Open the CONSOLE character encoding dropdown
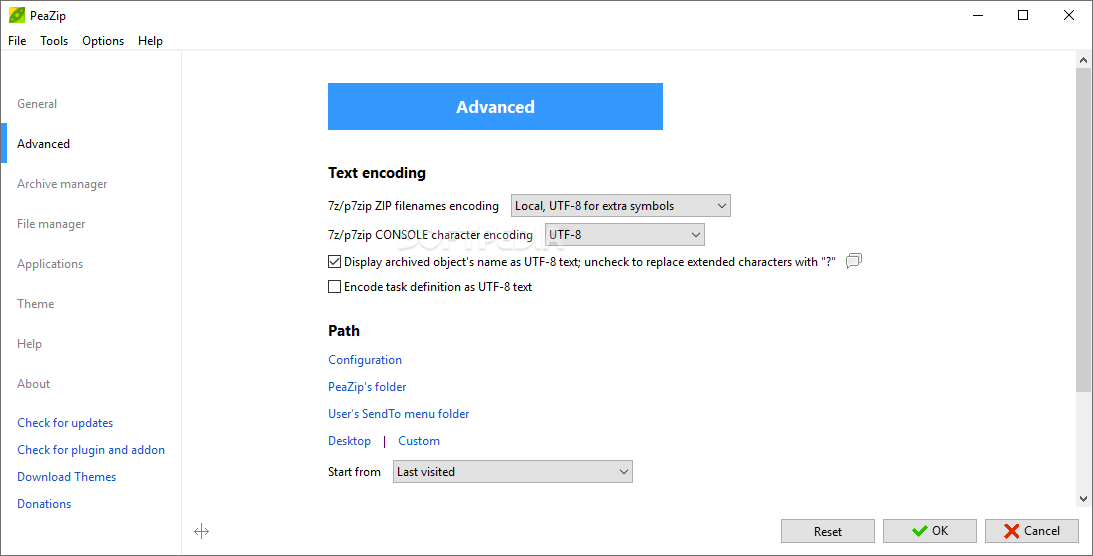The height and width of the screenshot is (556, 1093). [625, 235]
